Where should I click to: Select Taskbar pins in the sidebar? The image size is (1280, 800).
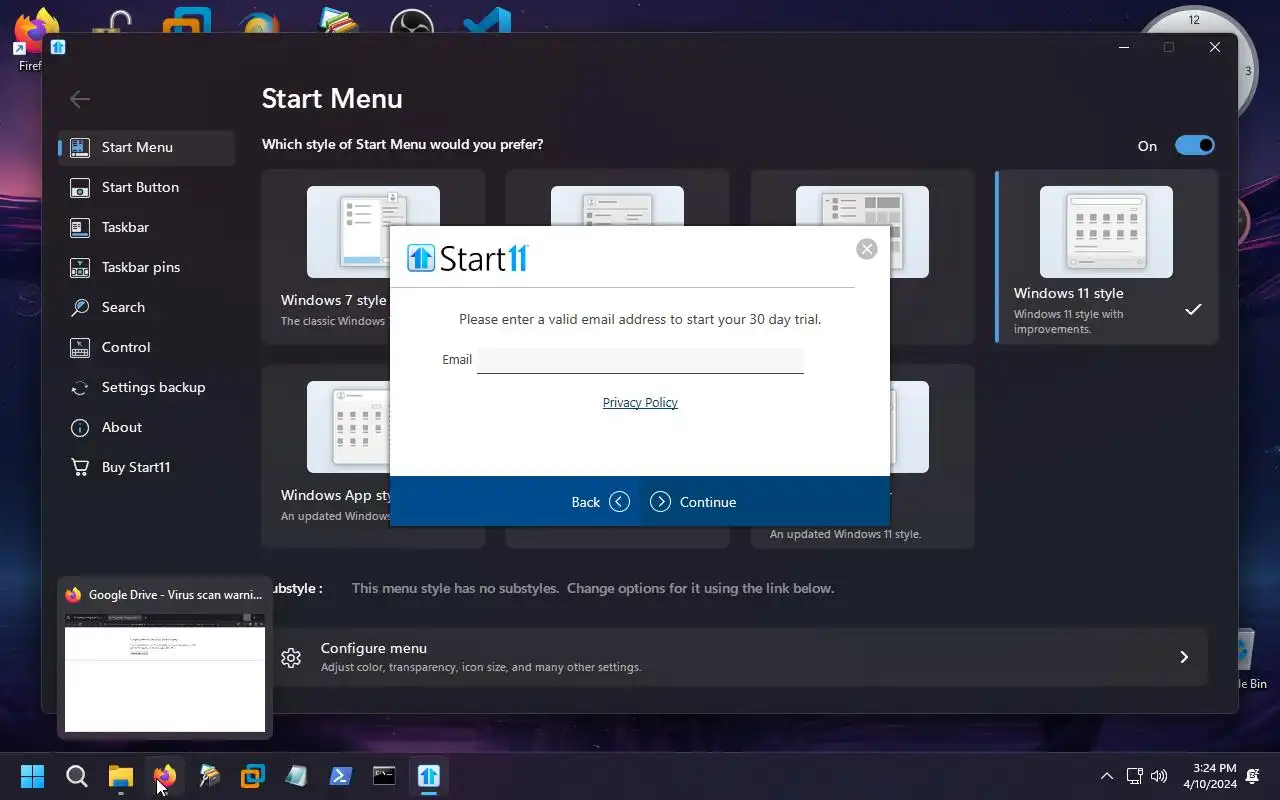(147, 267)
